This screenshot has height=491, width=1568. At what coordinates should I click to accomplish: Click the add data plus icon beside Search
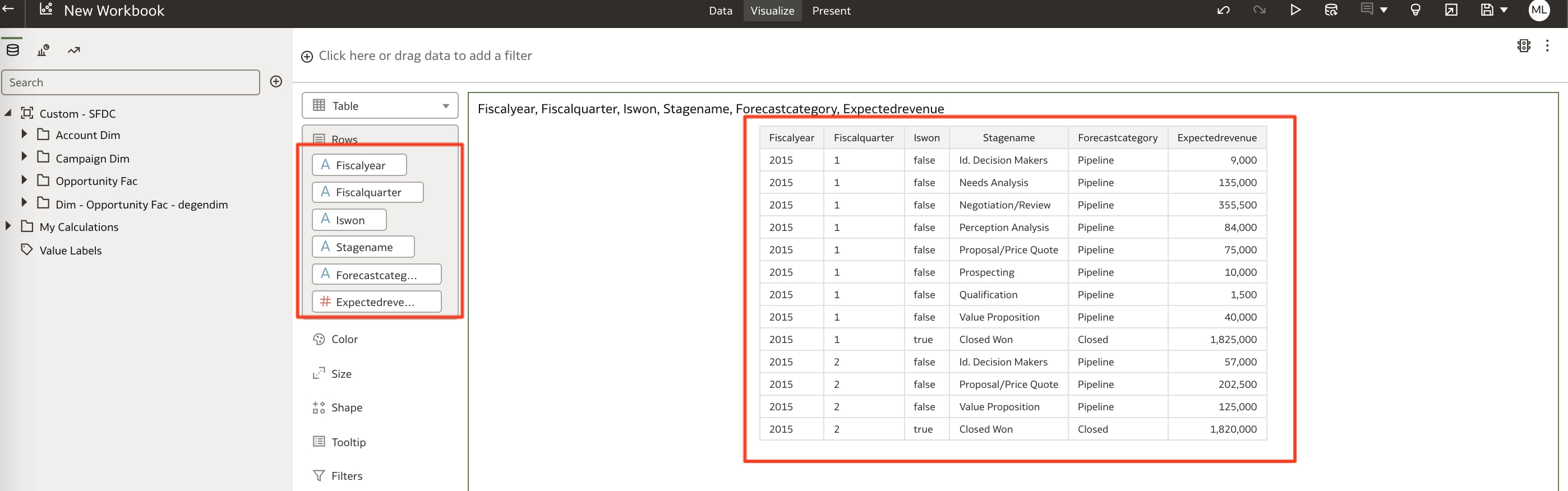pyautogui.click(x=276, y=81)
